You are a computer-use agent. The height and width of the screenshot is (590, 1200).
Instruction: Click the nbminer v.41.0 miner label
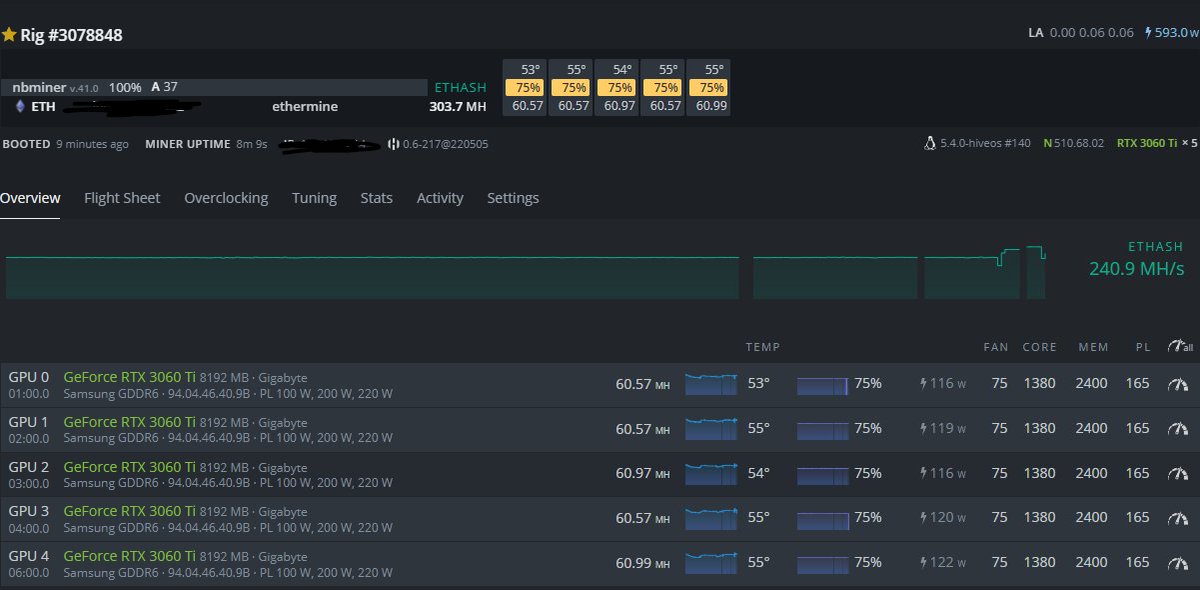[x=57, y=88]
